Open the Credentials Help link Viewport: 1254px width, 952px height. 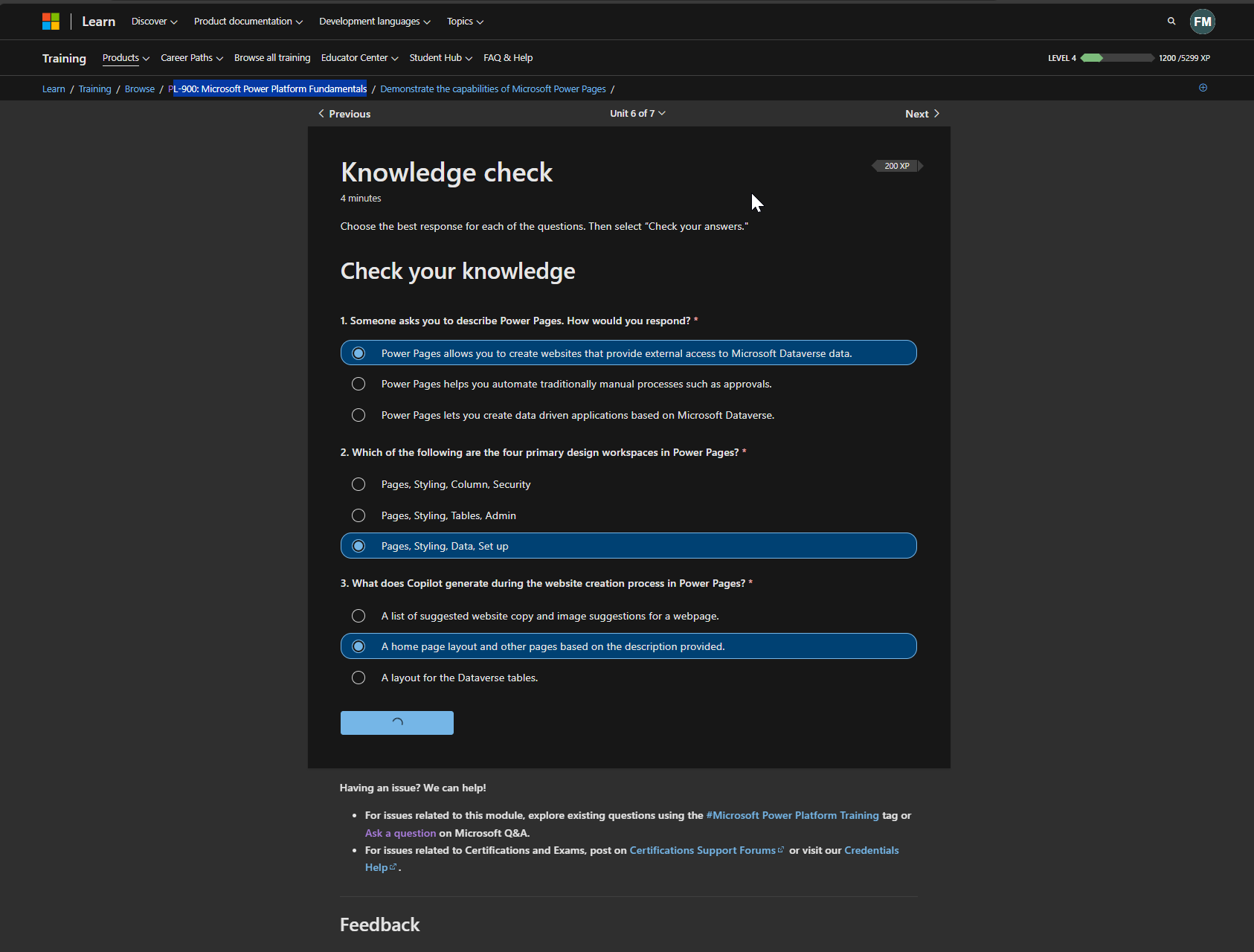pyautogui.click(x=872, y=850)
